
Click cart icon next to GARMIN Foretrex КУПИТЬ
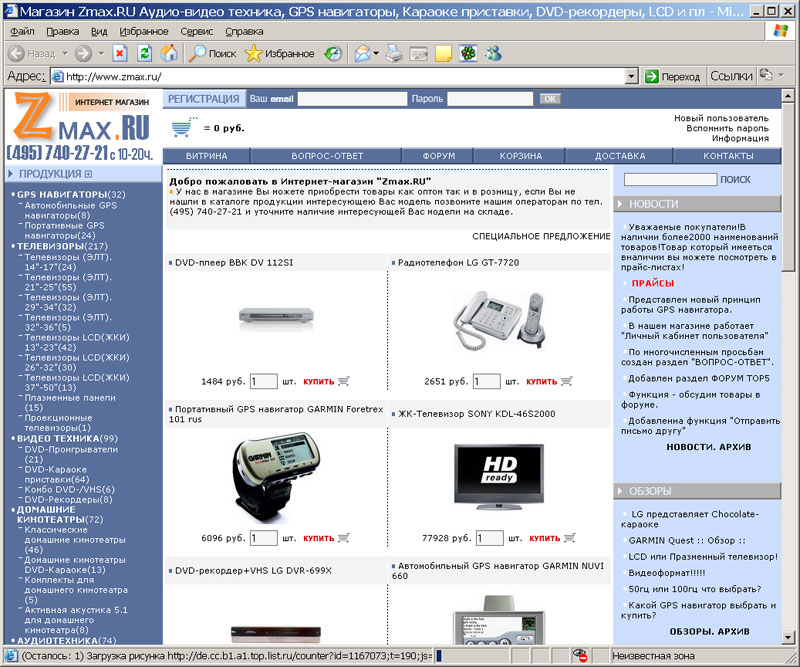click(x=343, y=538)
